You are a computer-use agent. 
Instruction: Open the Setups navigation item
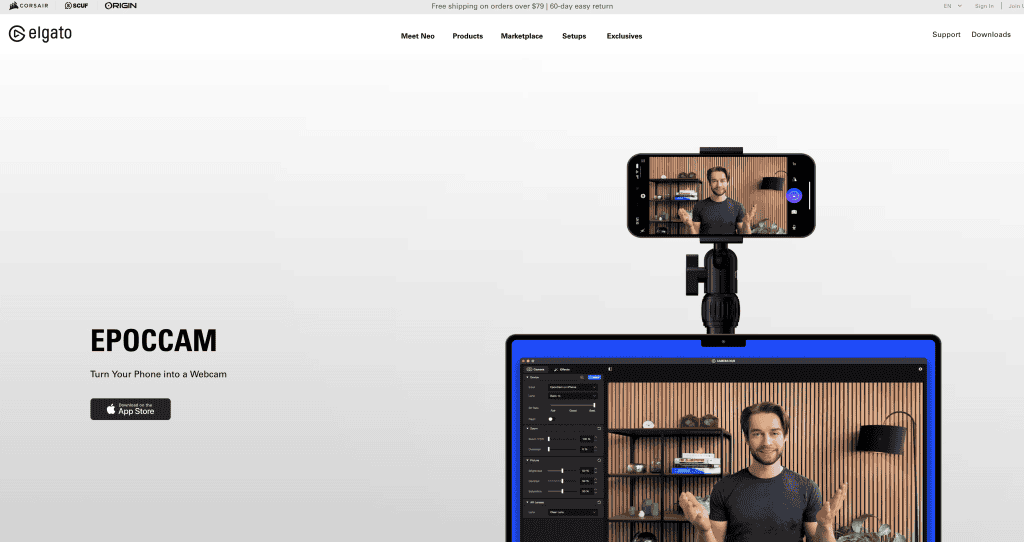574,36
